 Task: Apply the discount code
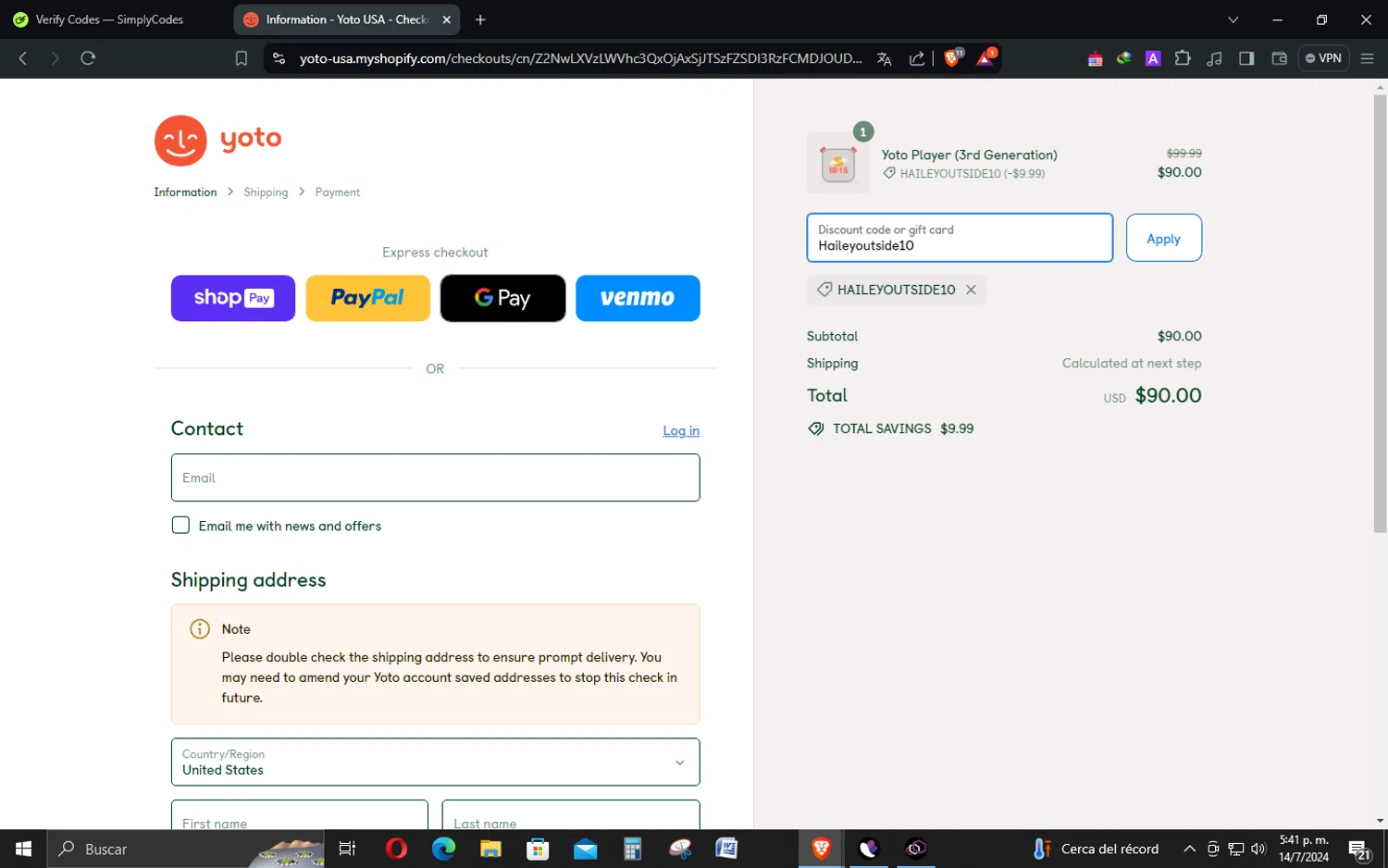tap(1164, 238)
